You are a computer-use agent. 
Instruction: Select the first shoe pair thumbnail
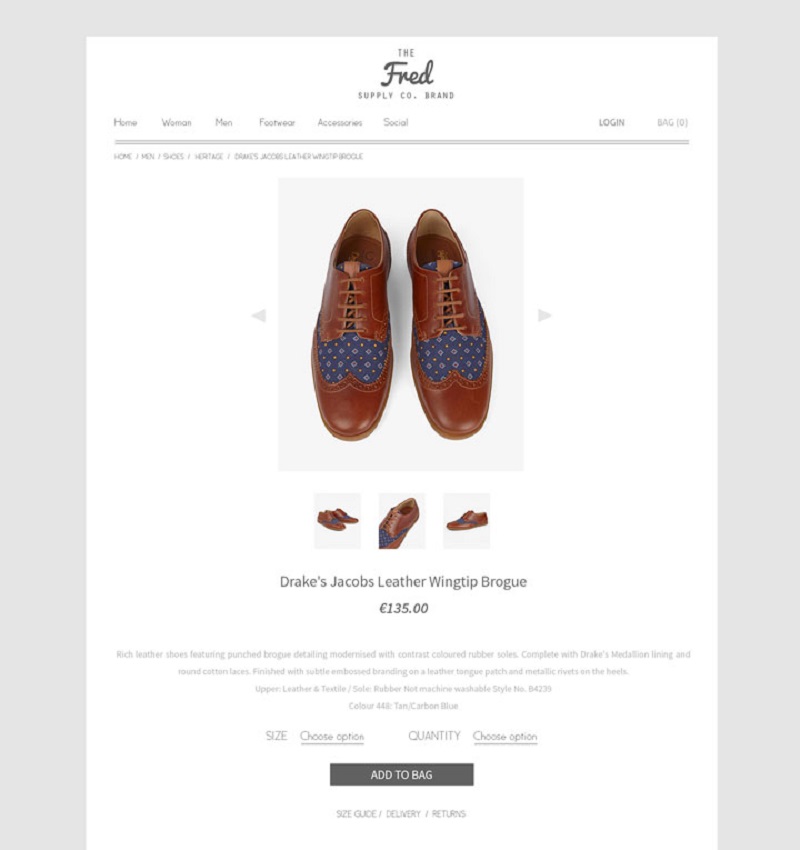(x=337, y=521)
